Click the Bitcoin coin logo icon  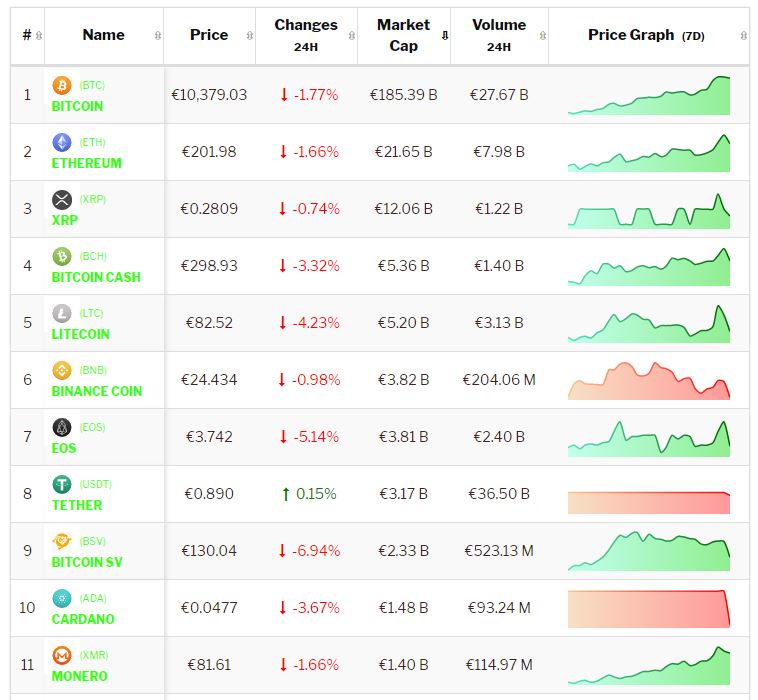[x=62, y=86]
